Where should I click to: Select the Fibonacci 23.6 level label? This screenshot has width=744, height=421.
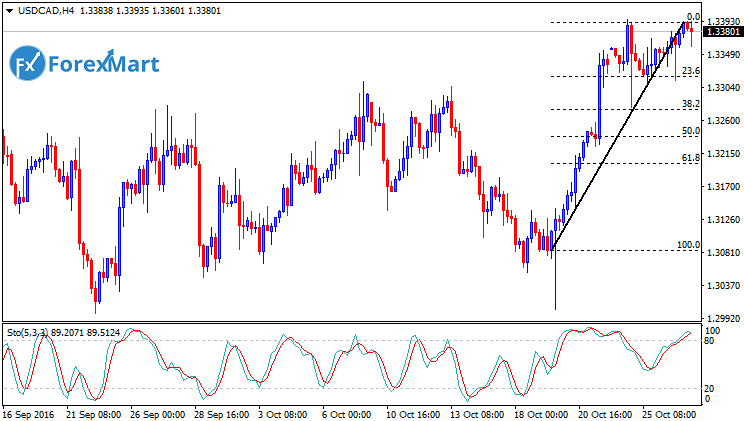tap(690, 72)
